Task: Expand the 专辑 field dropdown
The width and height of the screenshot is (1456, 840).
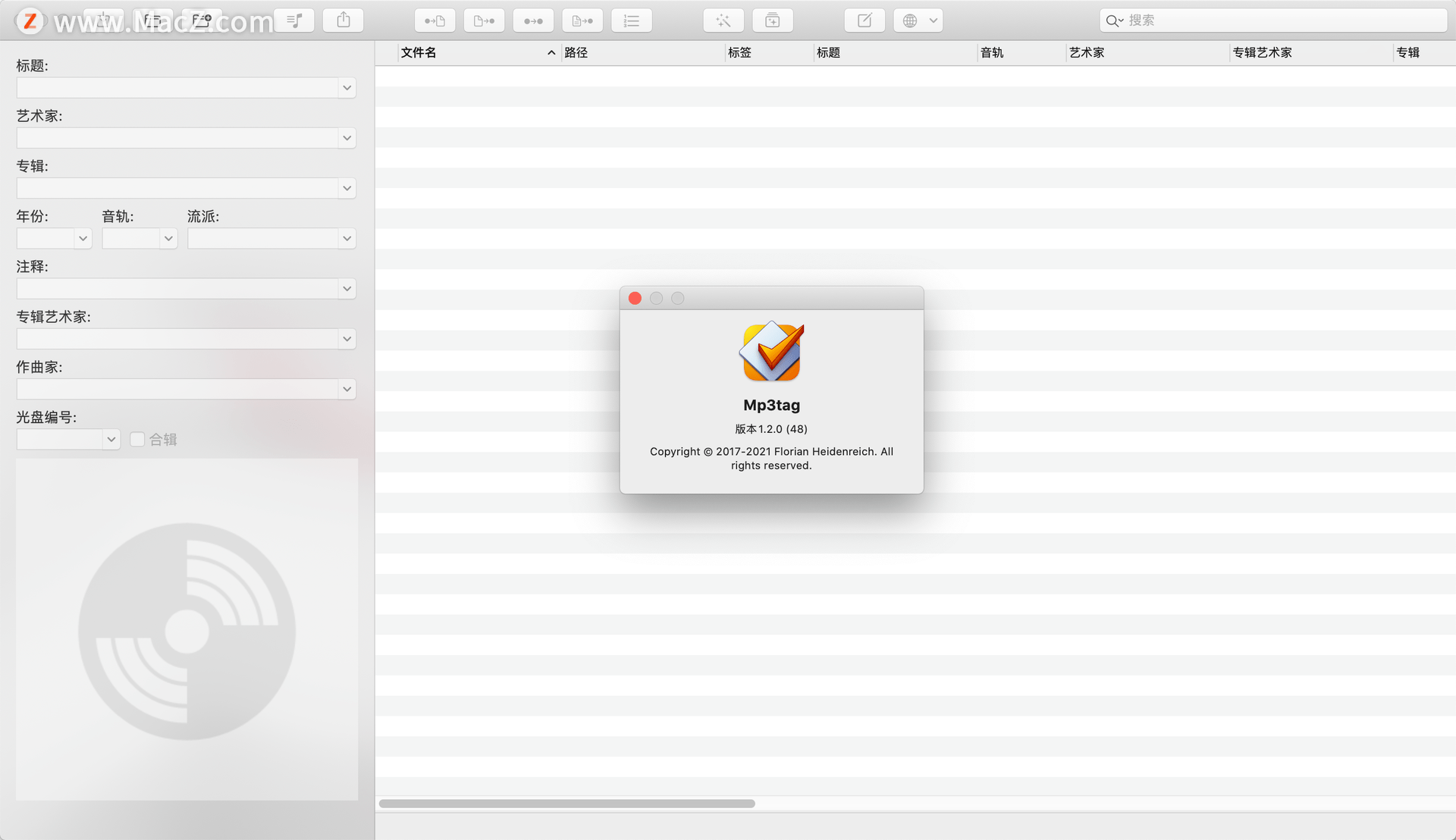Action: point(347,188)
